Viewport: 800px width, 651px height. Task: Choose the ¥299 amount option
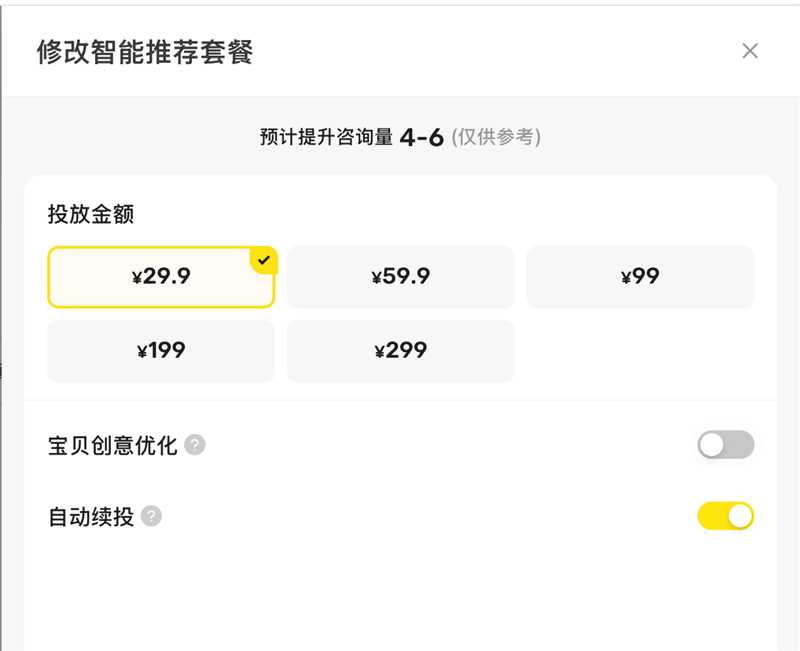pos(401,351)
